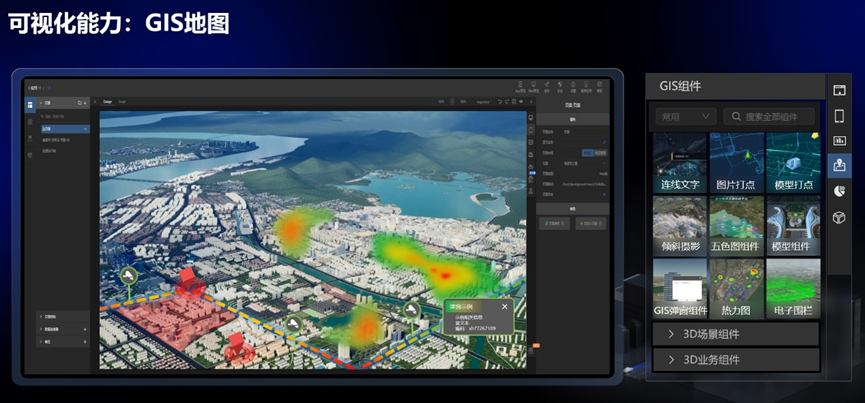Choose the 五色图组件 tile

pos(736,225)
